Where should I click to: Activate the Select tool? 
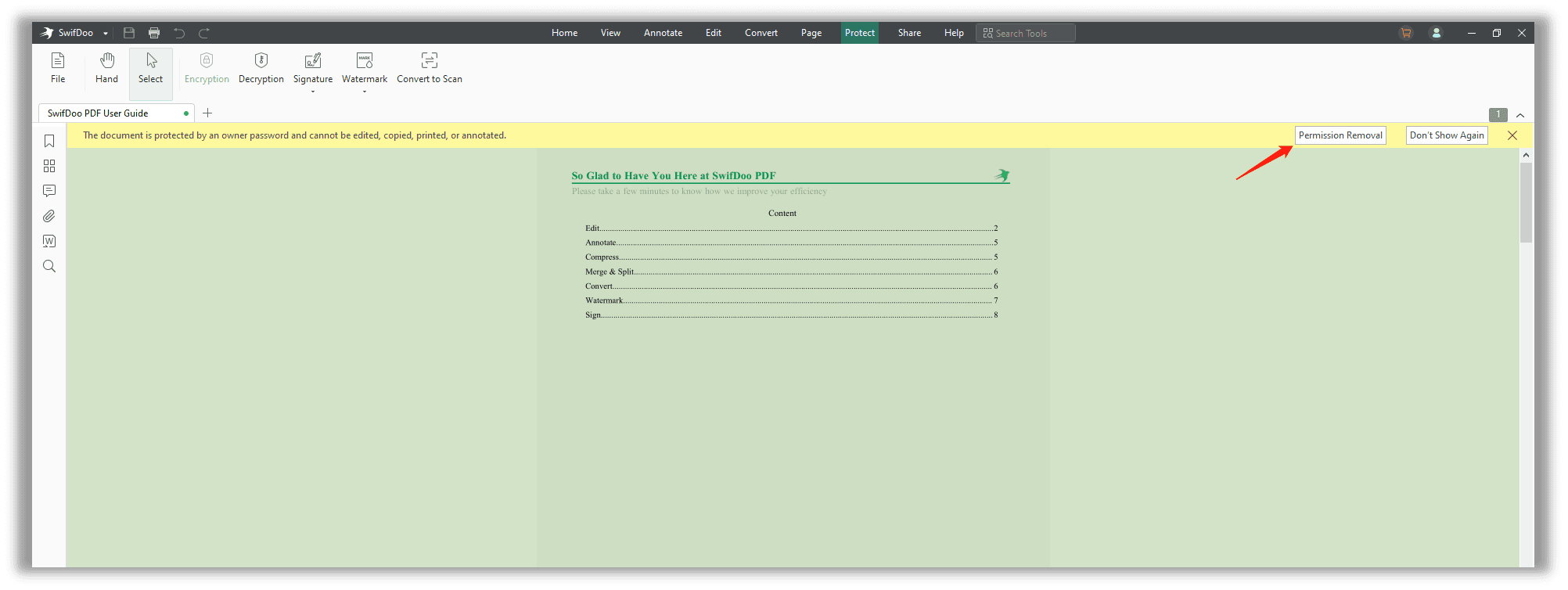click(151, 74)
